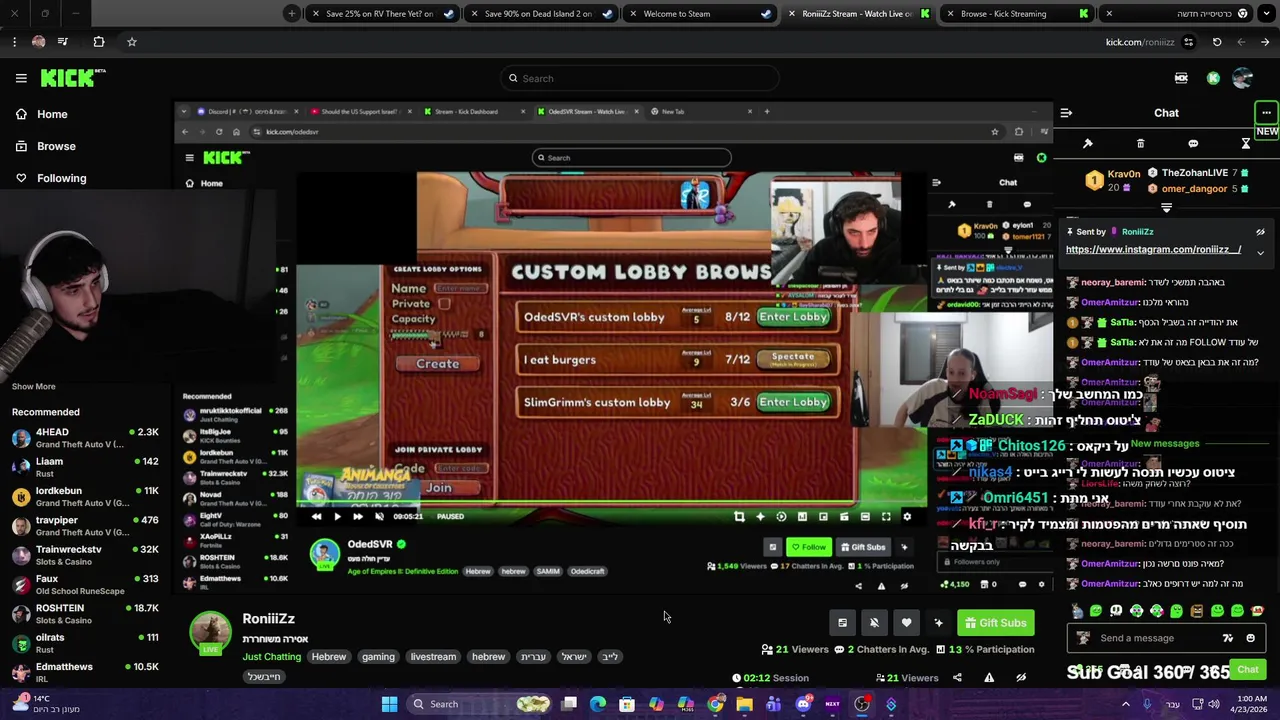Collapse the chat panel with arrow icon
1280x720 pixels.
[1066, 113]
